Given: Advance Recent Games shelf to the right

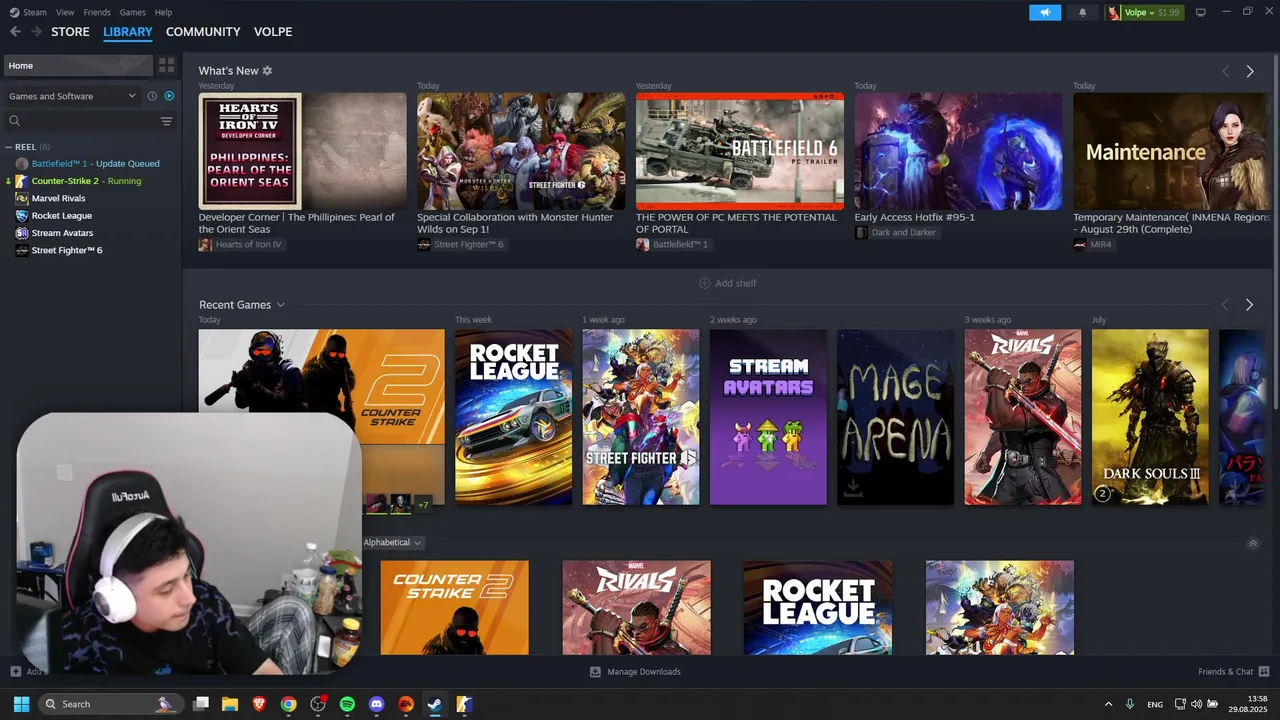Looking at the screenshot, I should click(x=1249, y=304).
